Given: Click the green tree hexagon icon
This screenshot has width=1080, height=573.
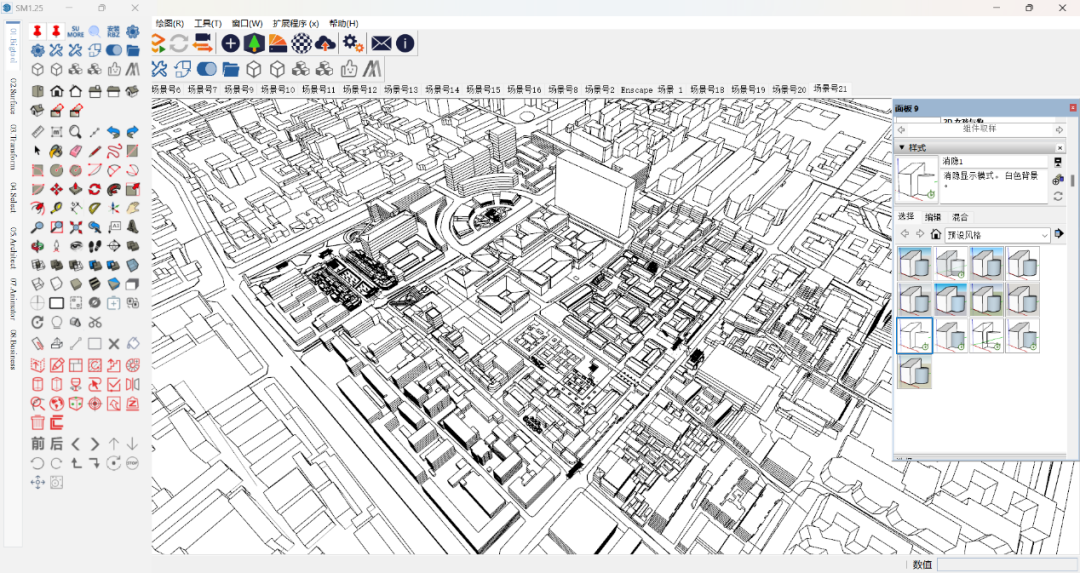Looking at the screenshot, I should [x=254, y=43].
